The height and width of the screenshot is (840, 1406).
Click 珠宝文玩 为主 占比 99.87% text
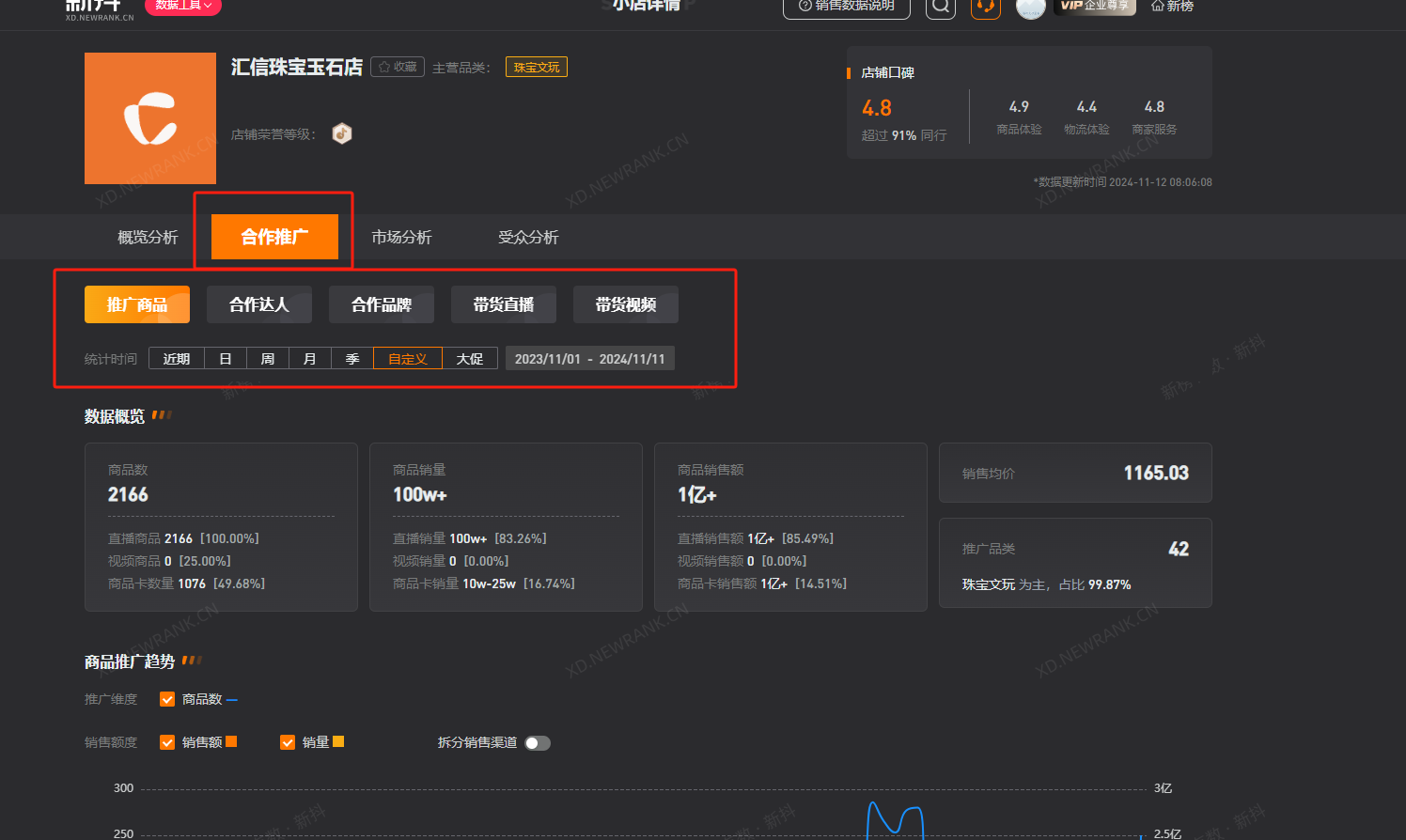[1046, 584]
